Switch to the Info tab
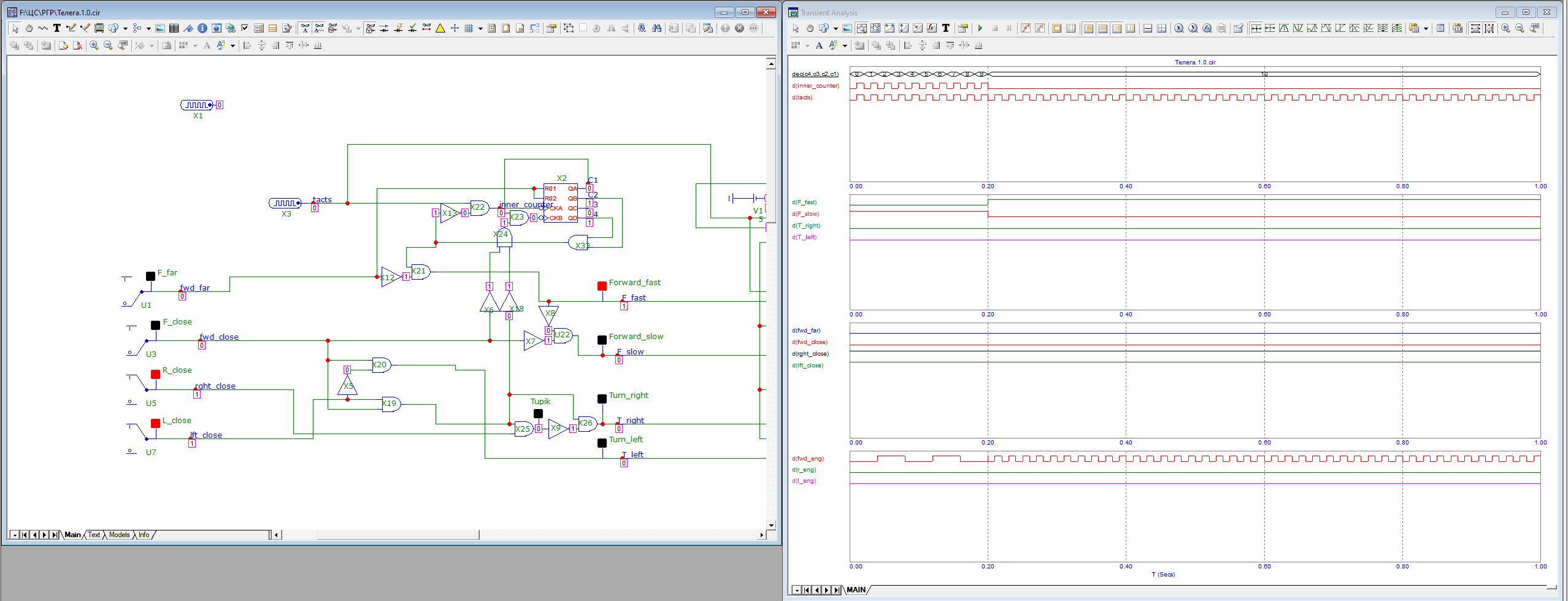1568x601 pixels. (x=144, y=535)
